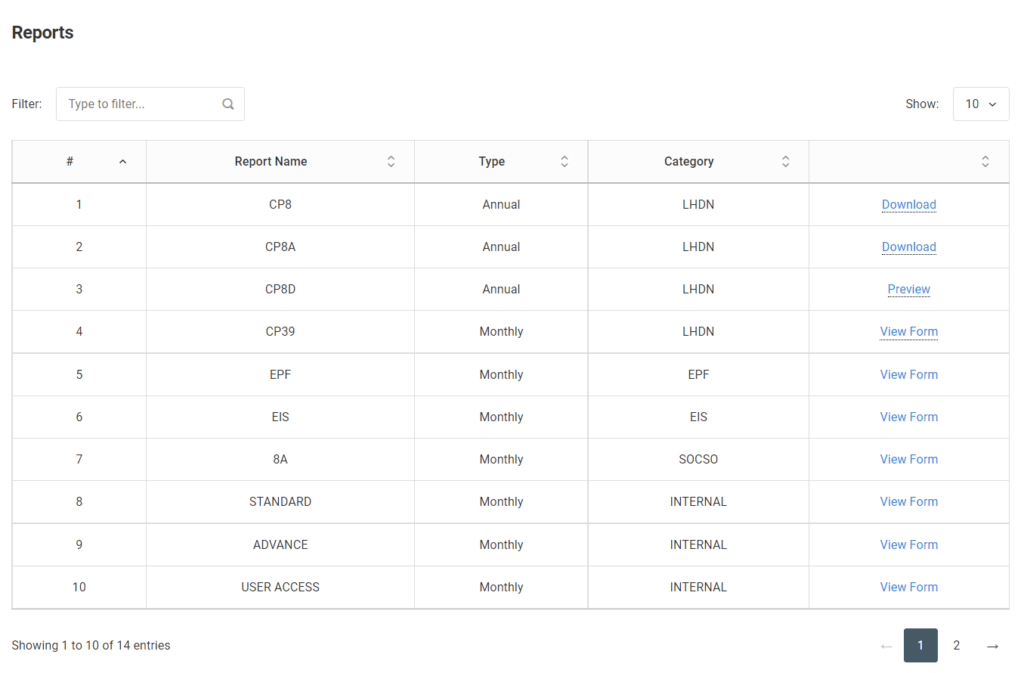The height and width of the screenshot is (673, 1024).
Task: Click 'Showing 1 to 10 of 14 entries' text
Action: coord(91,645)
